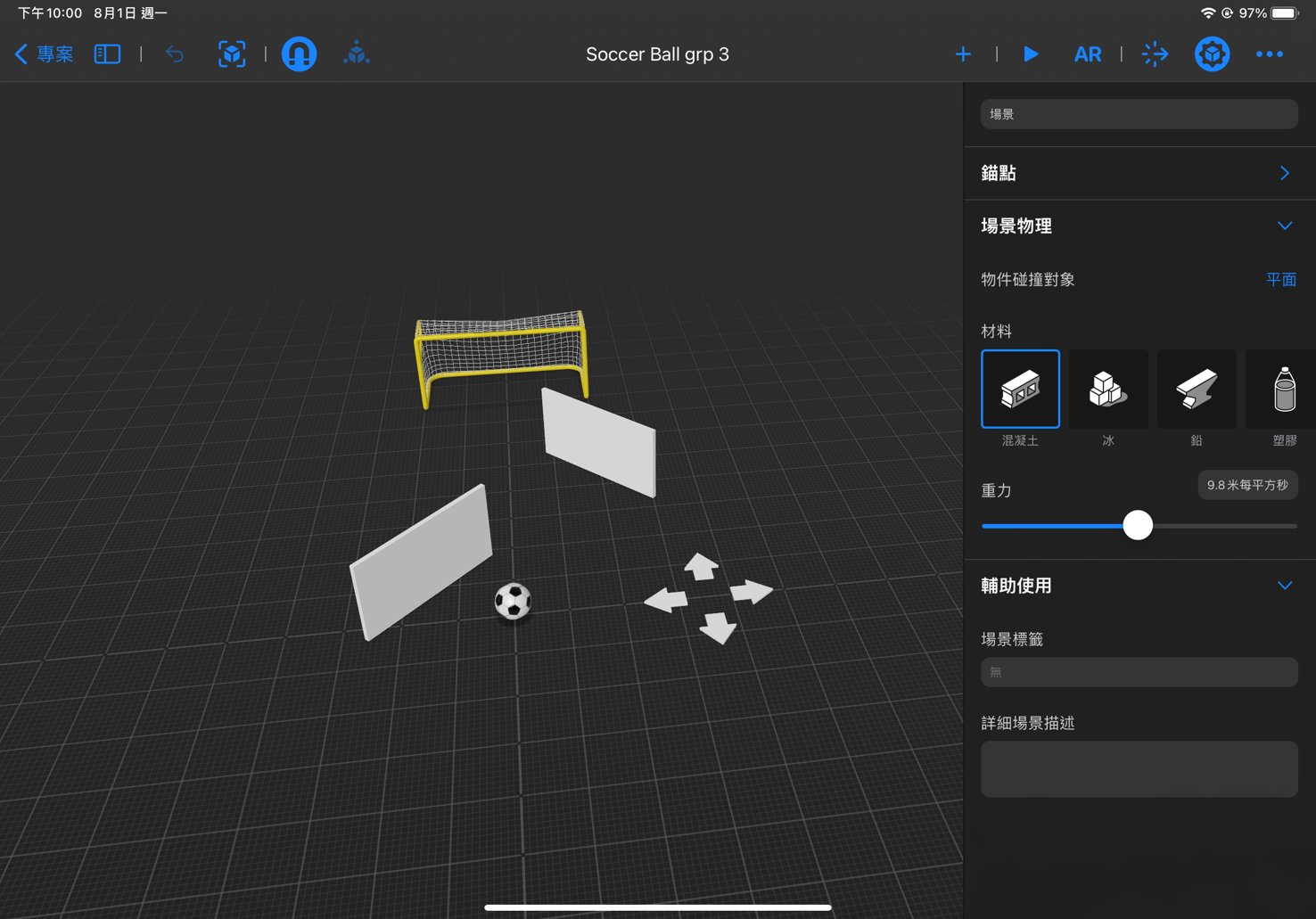The image size is (1316, 919).
Task: Click the 重力 gravity slider handle
Action: (1138, 525)
